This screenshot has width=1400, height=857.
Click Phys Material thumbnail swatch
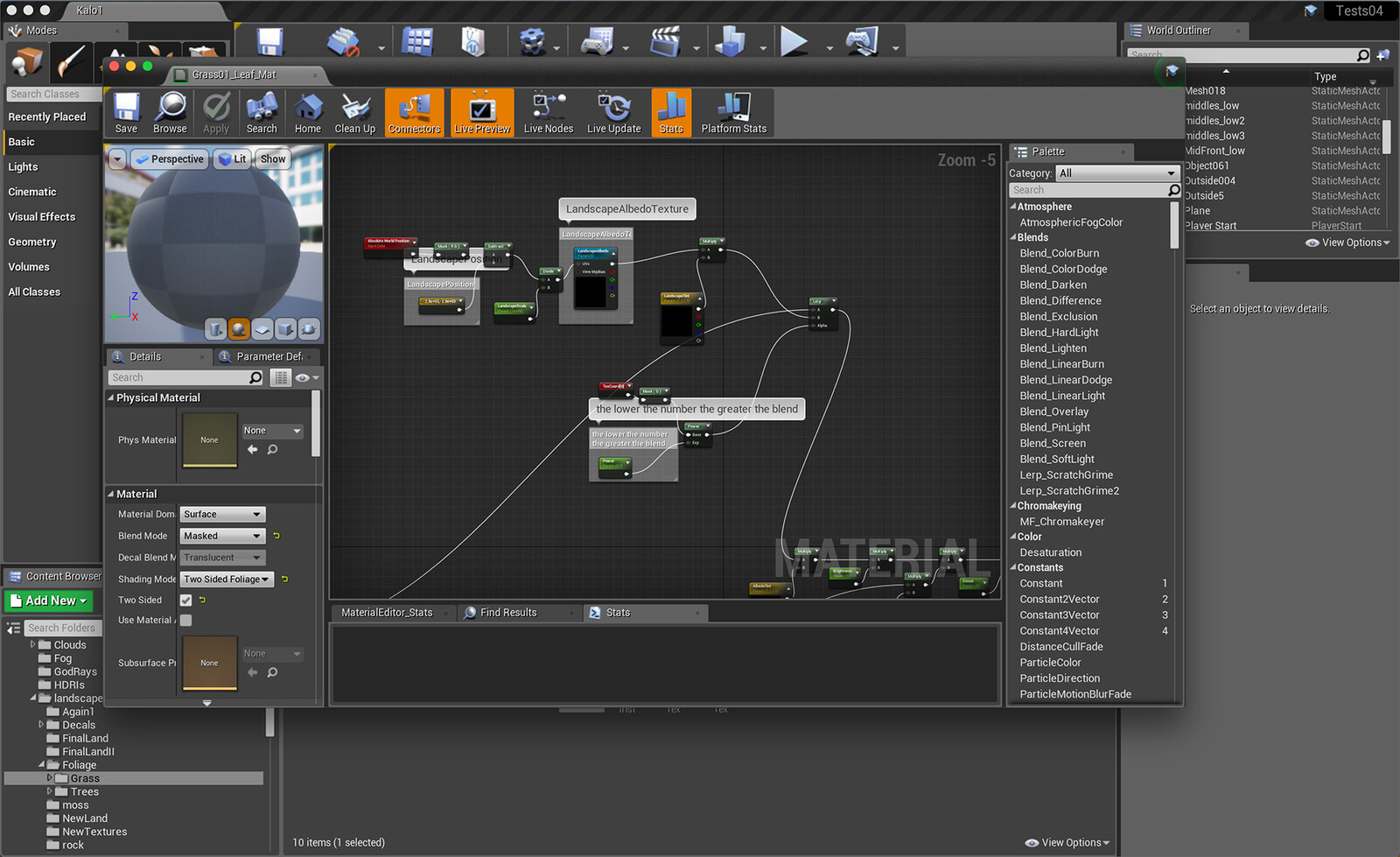209,439
